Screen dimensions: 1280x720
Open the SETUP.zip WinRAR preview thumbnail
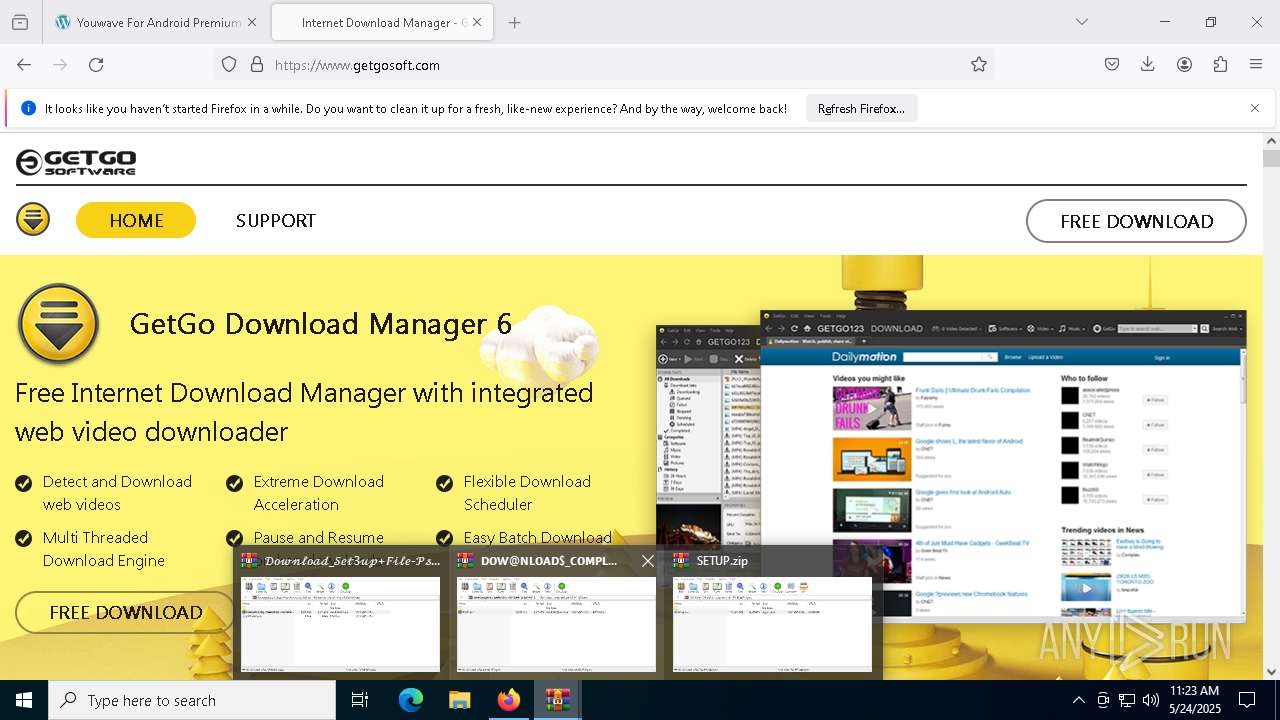tap(772, 624)
